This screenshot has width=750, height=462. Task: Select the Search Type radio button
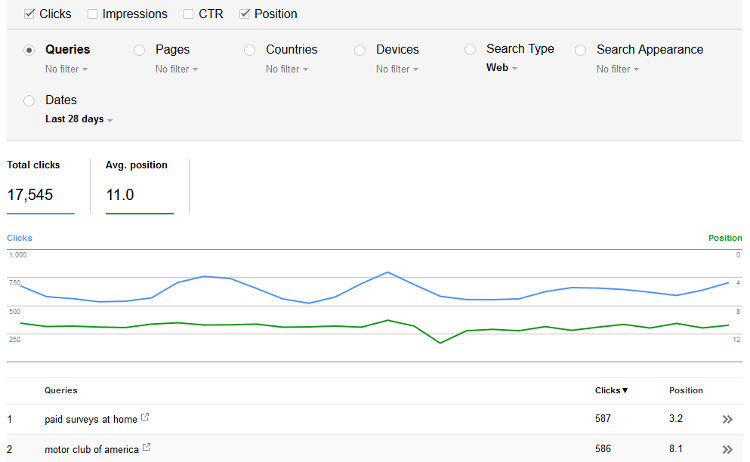coord(470,49)
